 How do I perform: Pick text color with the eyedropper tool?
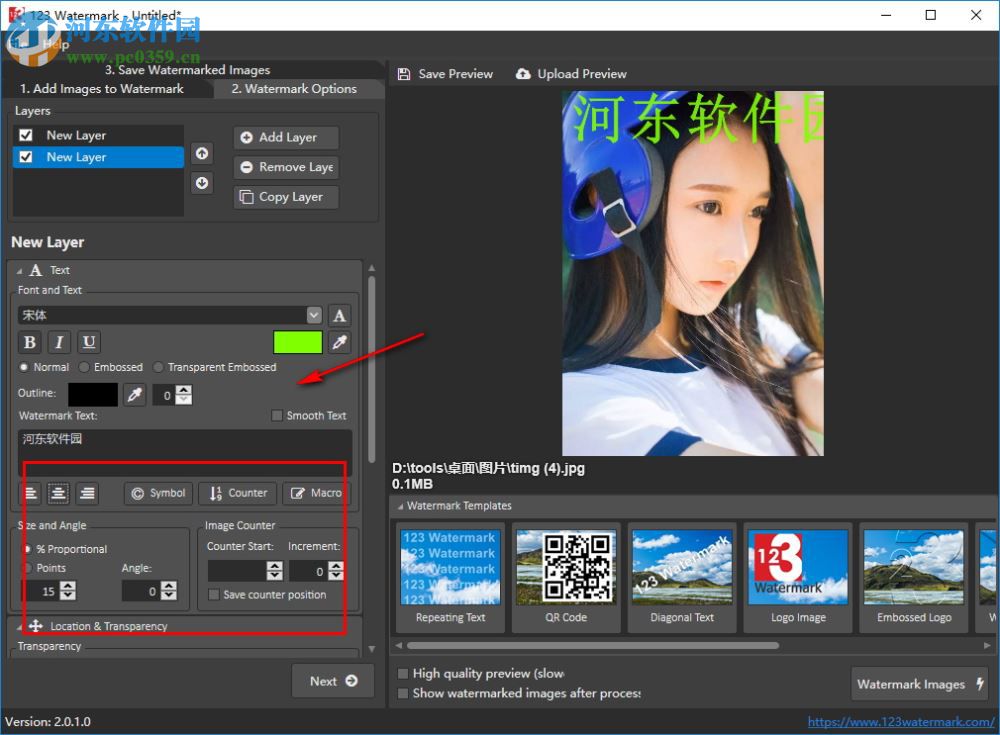tap(338, 342)
